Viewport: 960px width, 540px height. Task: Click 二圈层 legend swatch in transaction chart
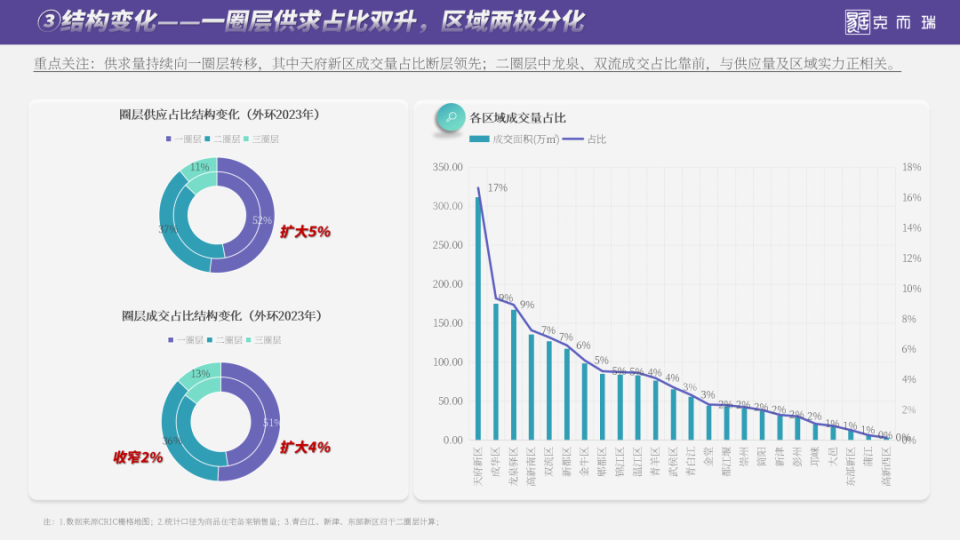(210, 340)
